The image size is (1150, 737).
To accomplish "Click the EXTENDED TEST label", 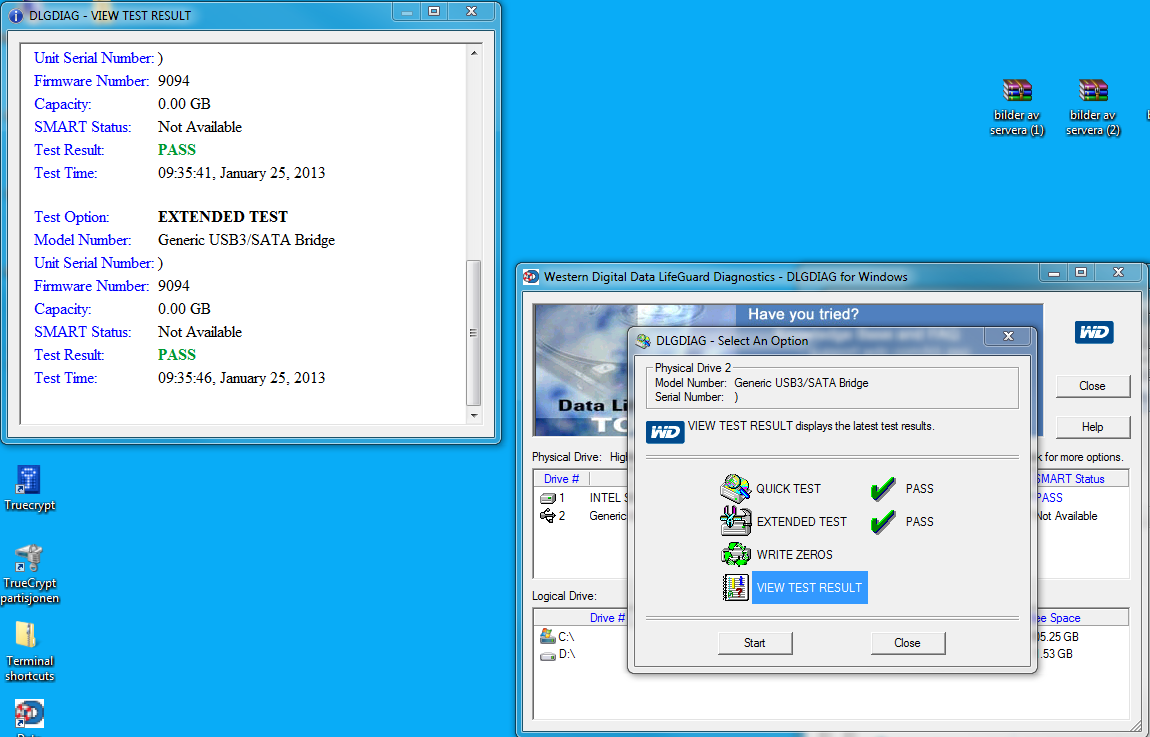I will pyautogui.click(x=802, y=521).
